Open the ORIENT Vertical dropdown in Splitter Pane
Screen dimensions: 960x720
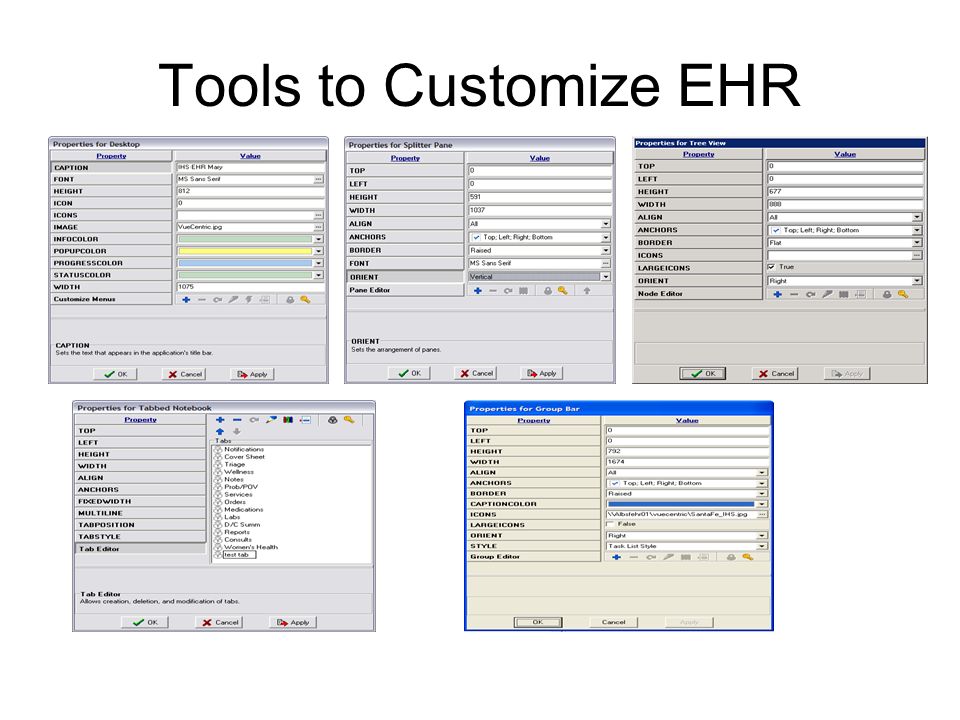pyautogui.click(x=606, y=277)
